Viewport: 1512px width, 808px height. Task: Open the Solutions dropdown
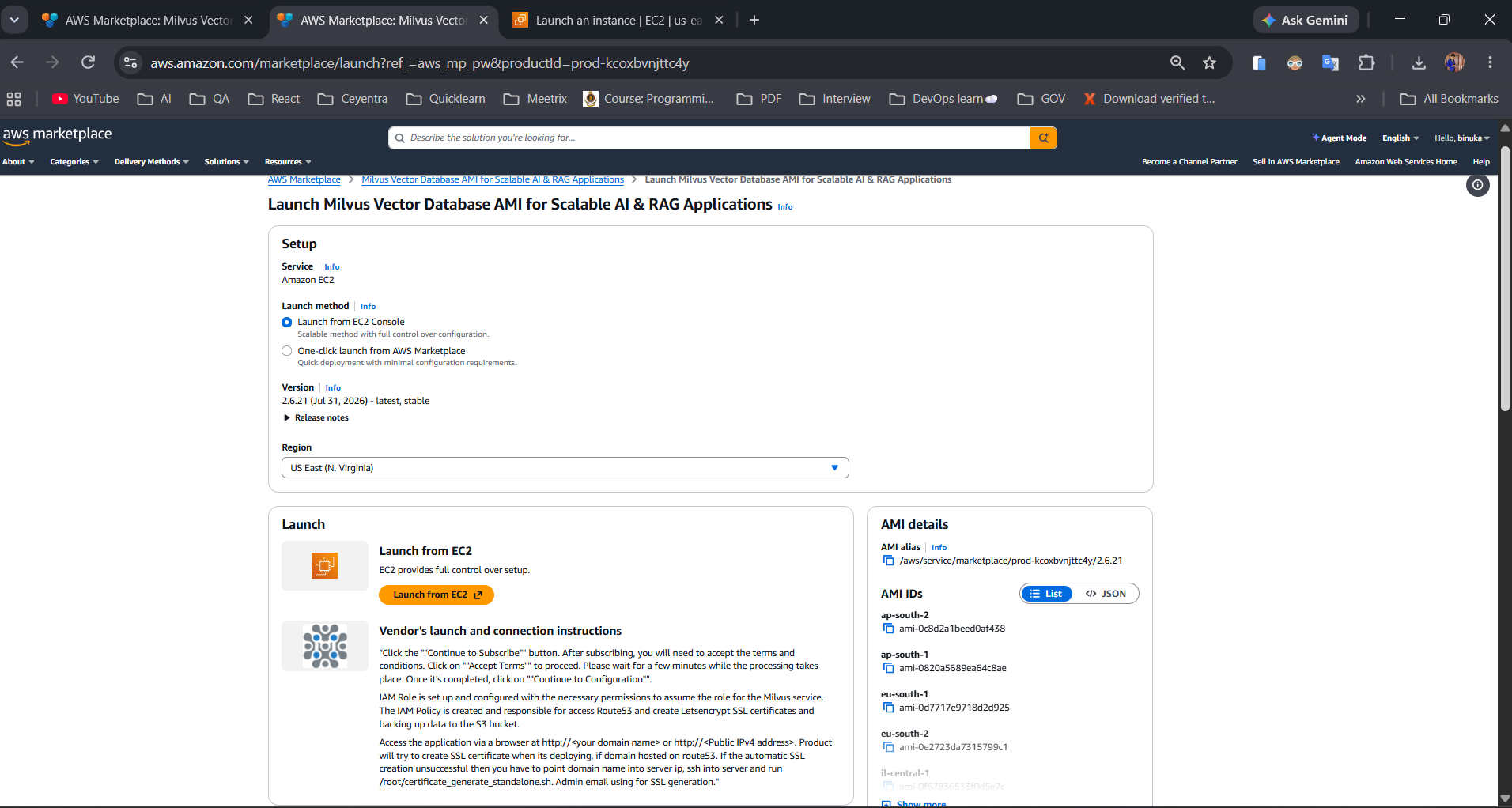[x=227, y=161]
